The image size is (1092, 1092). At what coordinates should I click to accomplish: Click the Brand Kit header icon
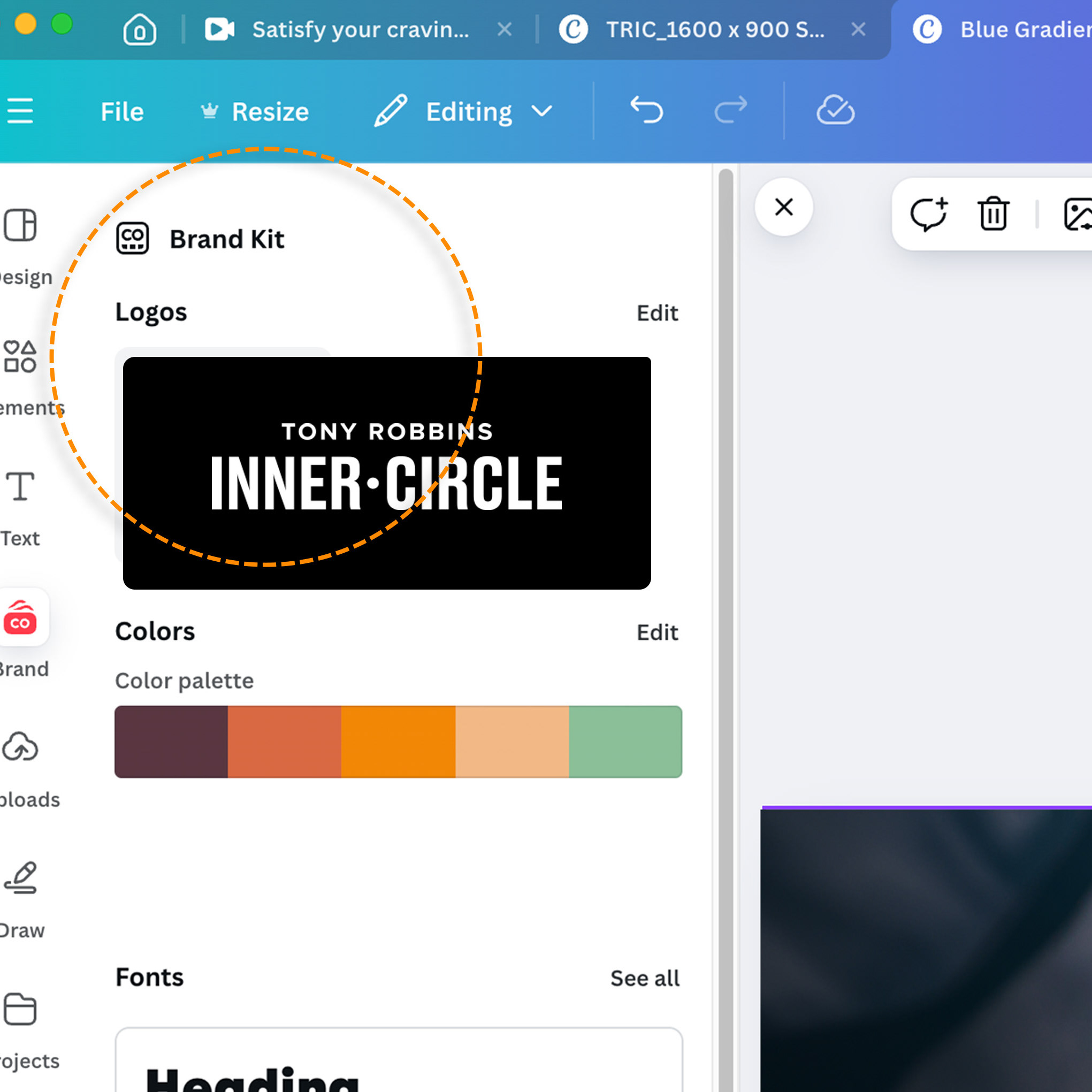132,239
